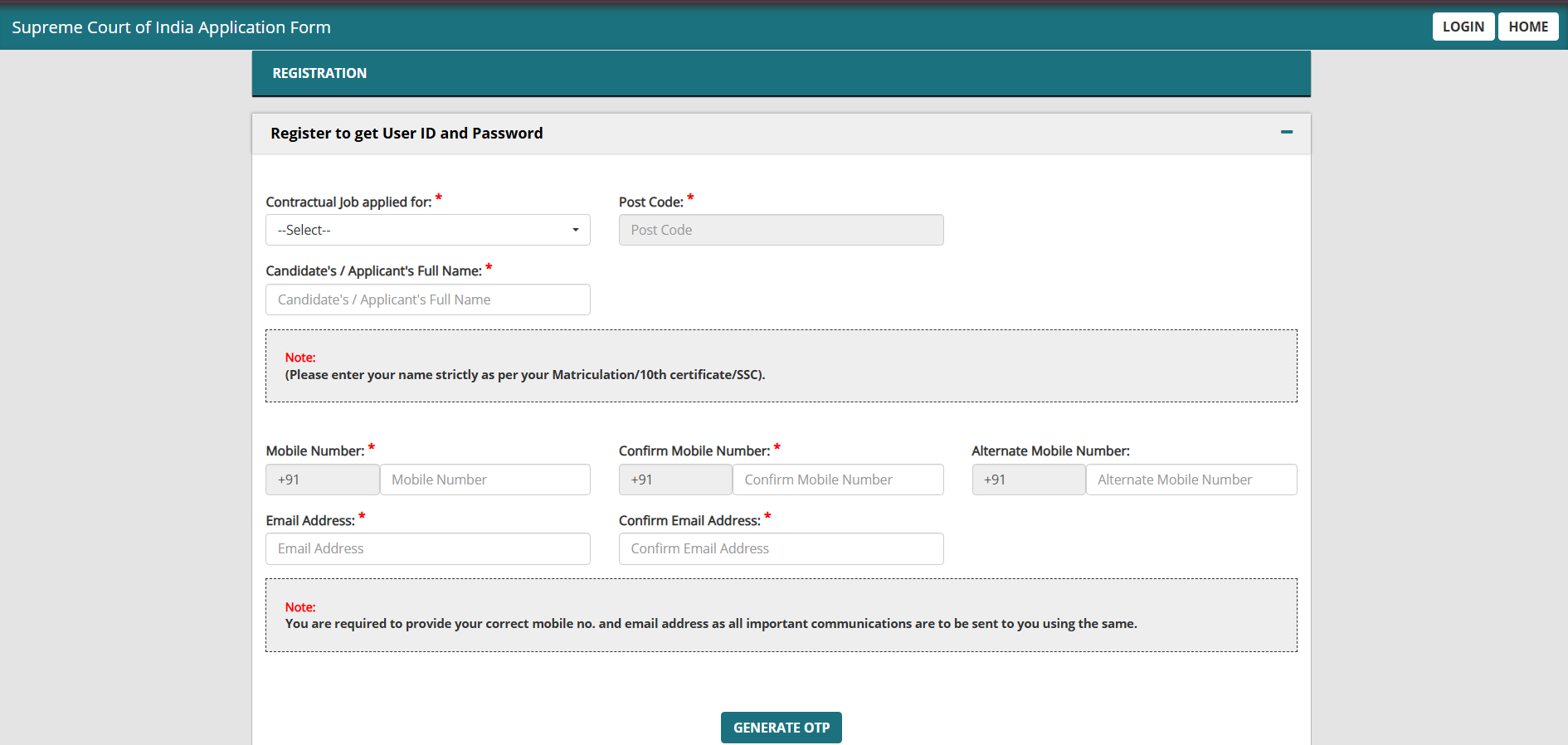Go to the HOME page
This screenshot has width=1568, height=745.
[1527, 27]
